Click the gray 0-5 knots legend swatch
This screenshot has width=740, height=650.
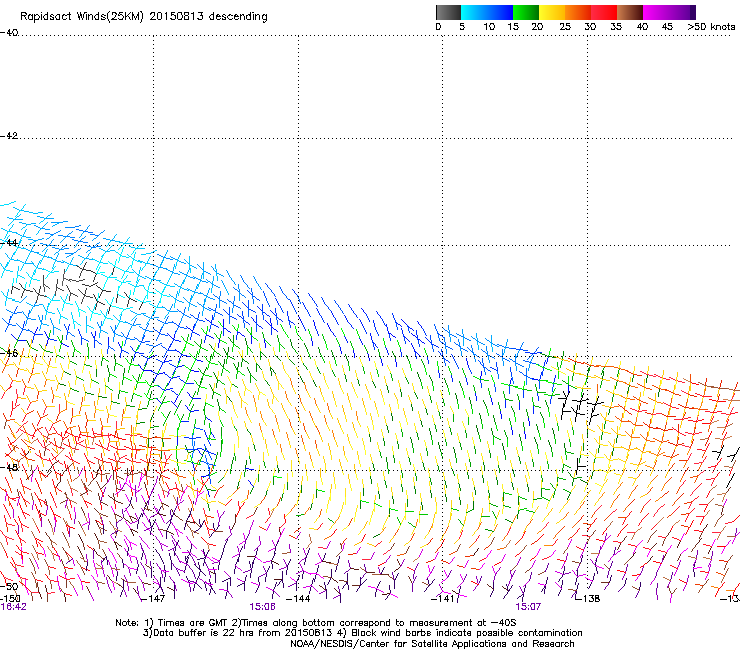[x=448, y=12]
